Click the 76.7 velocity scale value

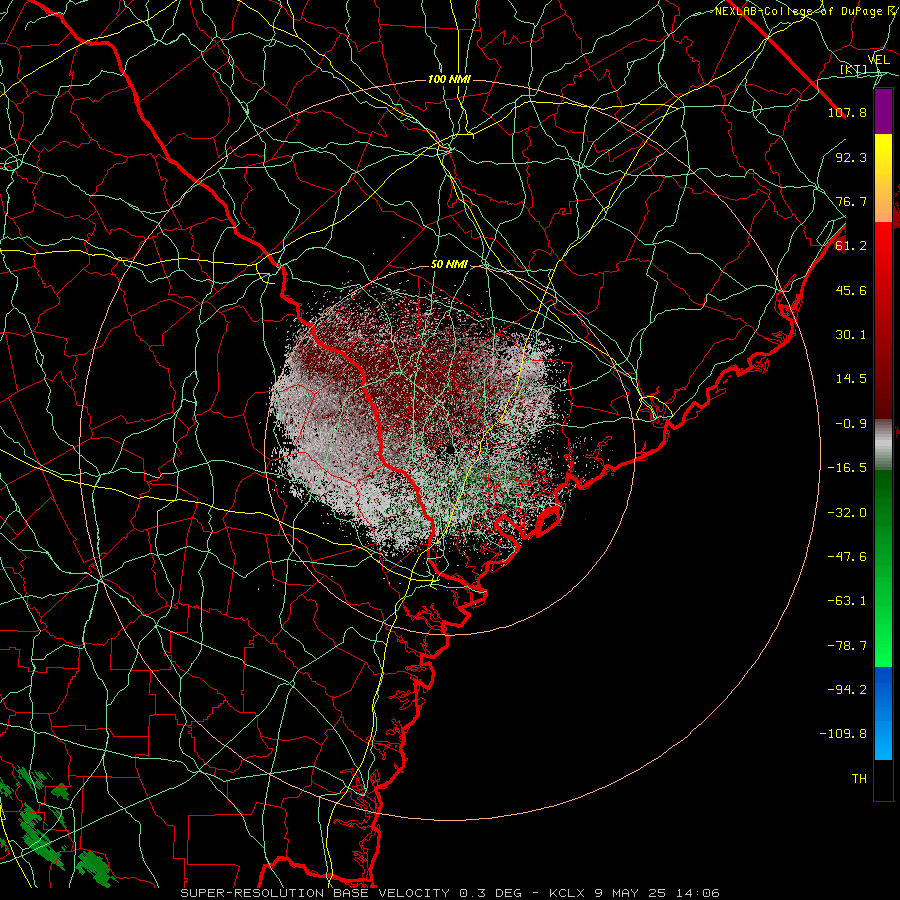pyautogui.click(x=851, y=201)
